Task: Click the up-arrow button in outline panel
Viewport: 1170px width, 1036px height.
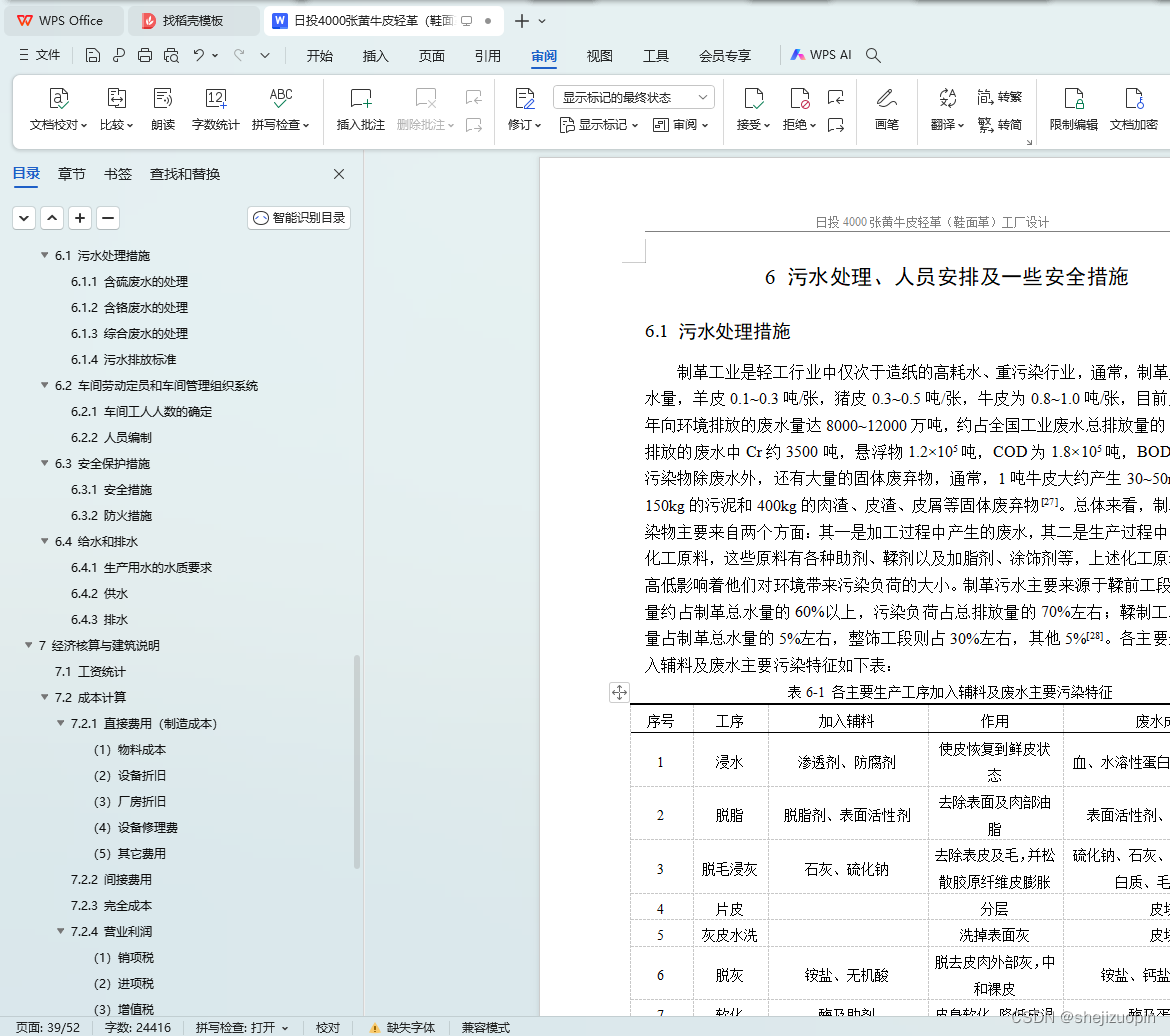Action: [51, 218]
